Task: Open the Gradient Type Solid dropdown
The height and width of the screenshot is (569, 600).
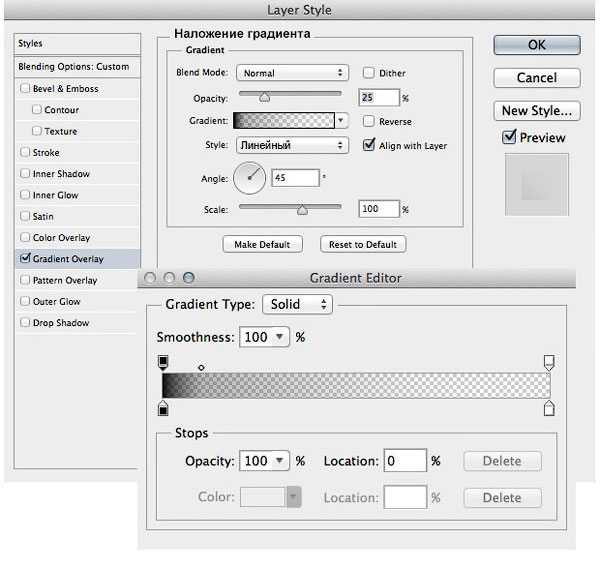Action: [x=297, y=304]
